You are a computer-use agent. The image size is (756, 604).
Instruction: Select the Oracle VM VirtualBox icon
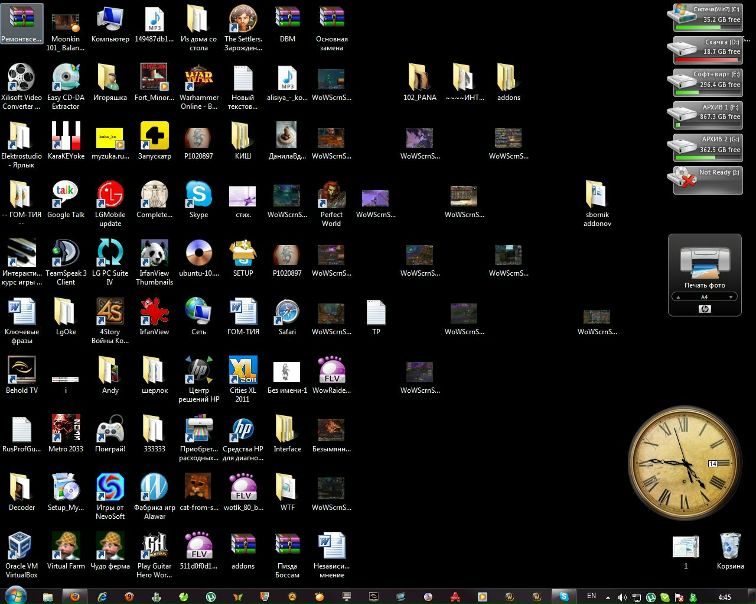pyautogui.click(x=20, y=545)
